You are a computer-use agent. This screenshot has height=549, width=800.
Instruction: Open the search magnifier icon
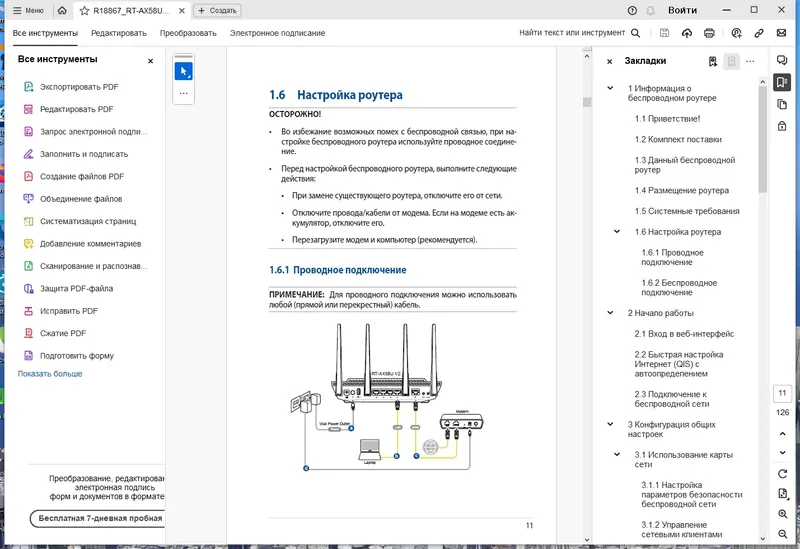(x=635, y=33)
